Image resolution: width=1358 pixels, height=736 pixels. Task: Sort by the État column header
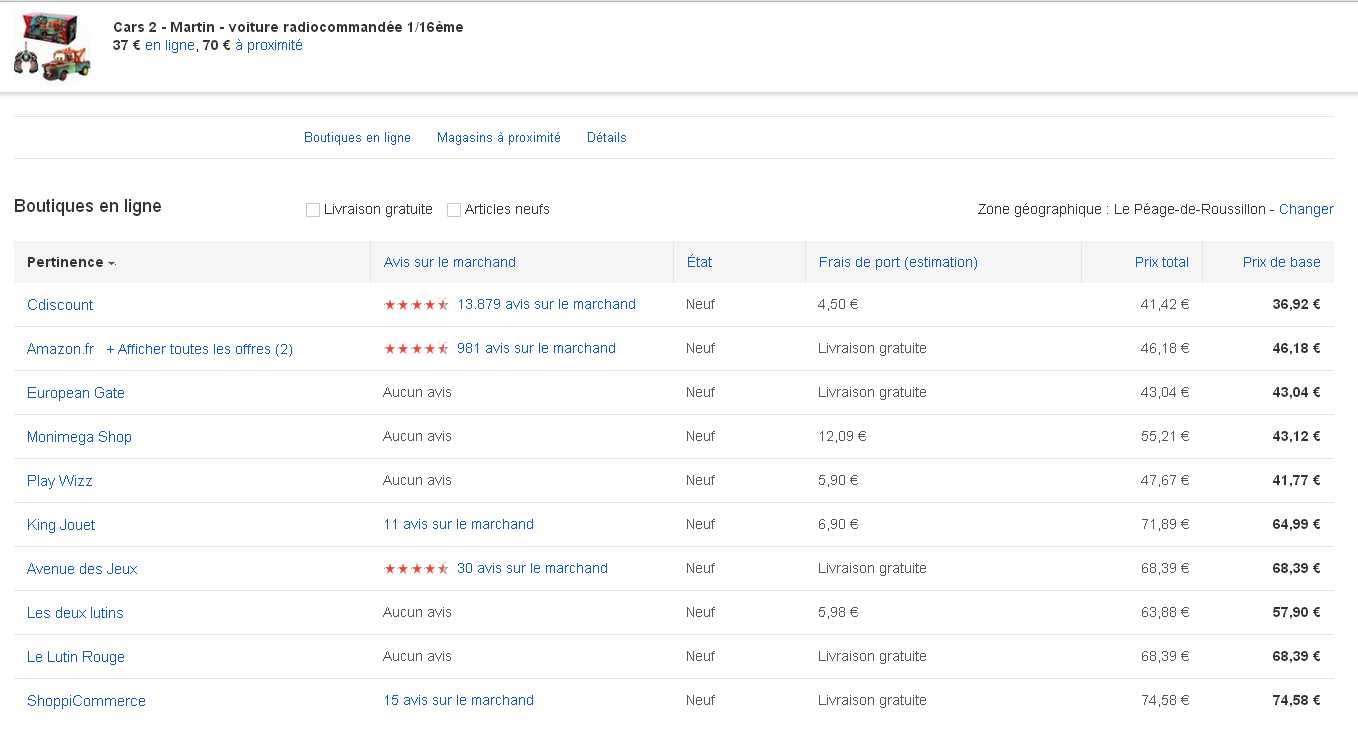tap(699, 262)
